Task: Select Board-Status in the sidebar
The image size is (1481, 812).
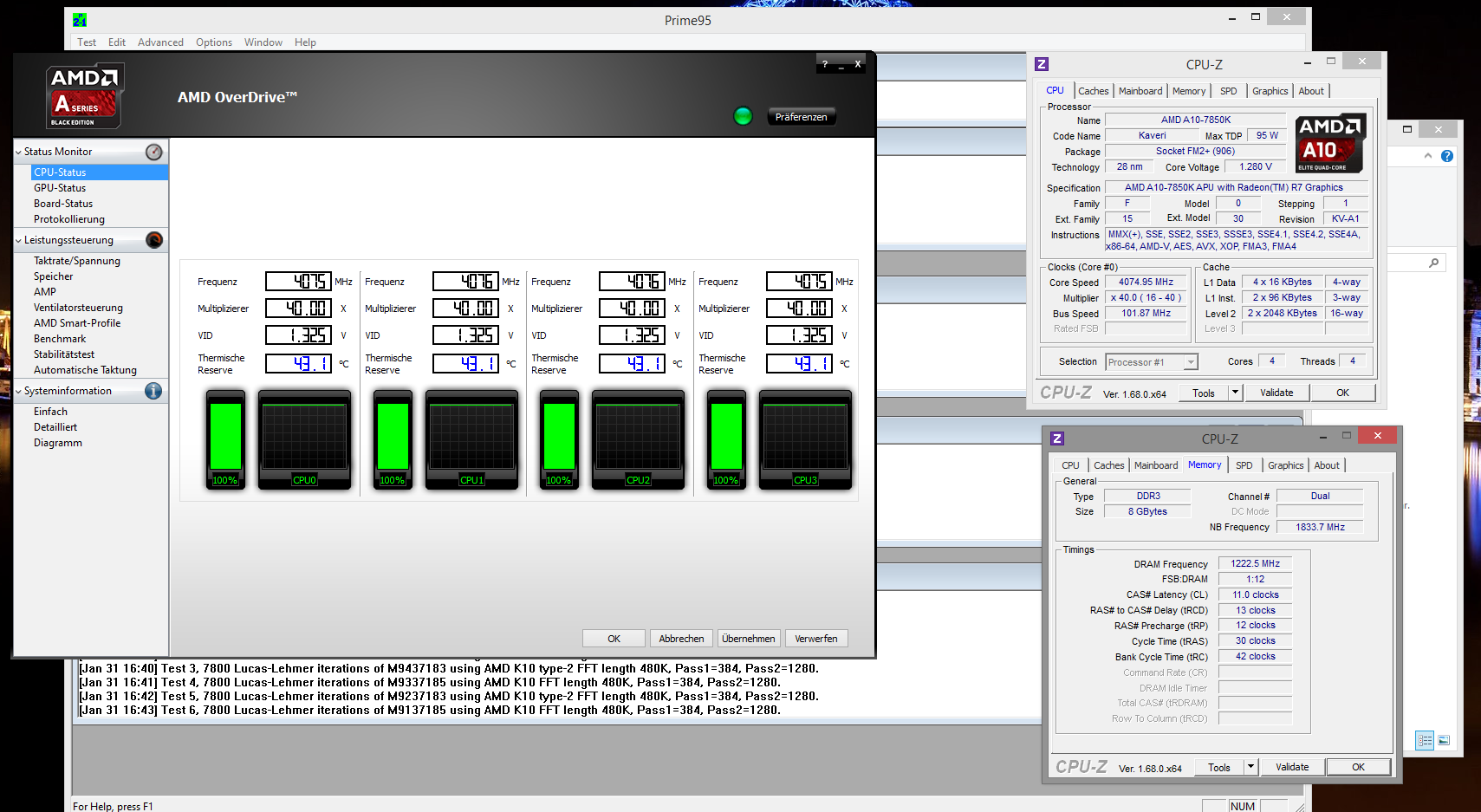Action: pos(63,204)
